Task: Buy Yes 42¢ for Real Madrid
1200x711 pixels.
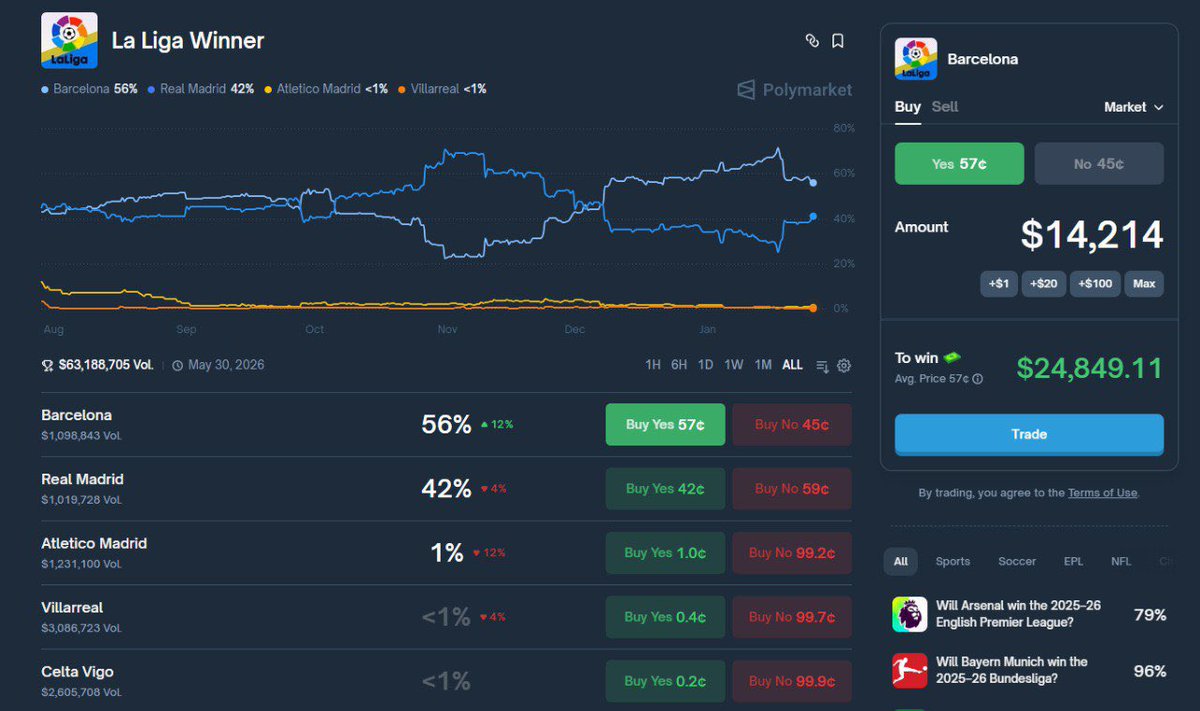Action: (x=665, y=489)
